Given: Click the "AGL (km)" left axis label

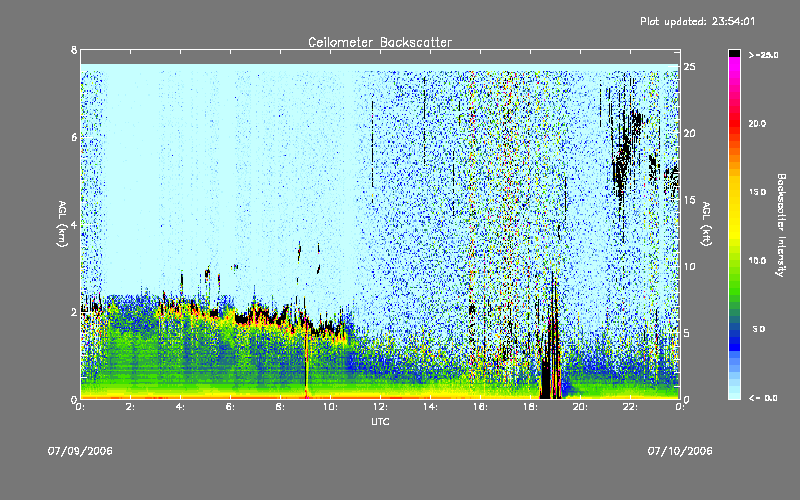Looking at the screenshot, I should [x=62, y=224].
